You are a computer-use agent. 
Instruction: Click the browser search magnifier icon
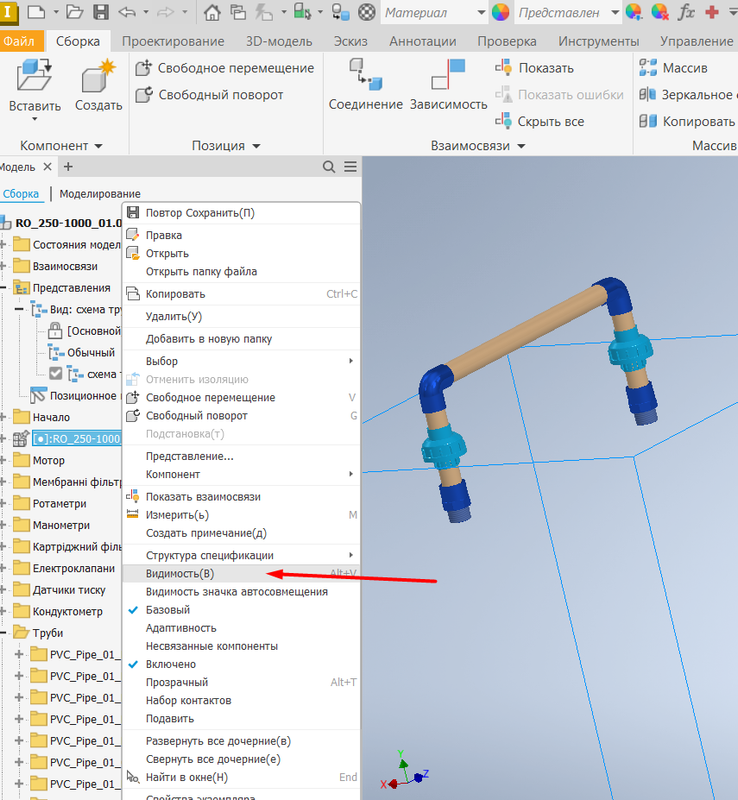pyautogui.click(x=329, y=167)
